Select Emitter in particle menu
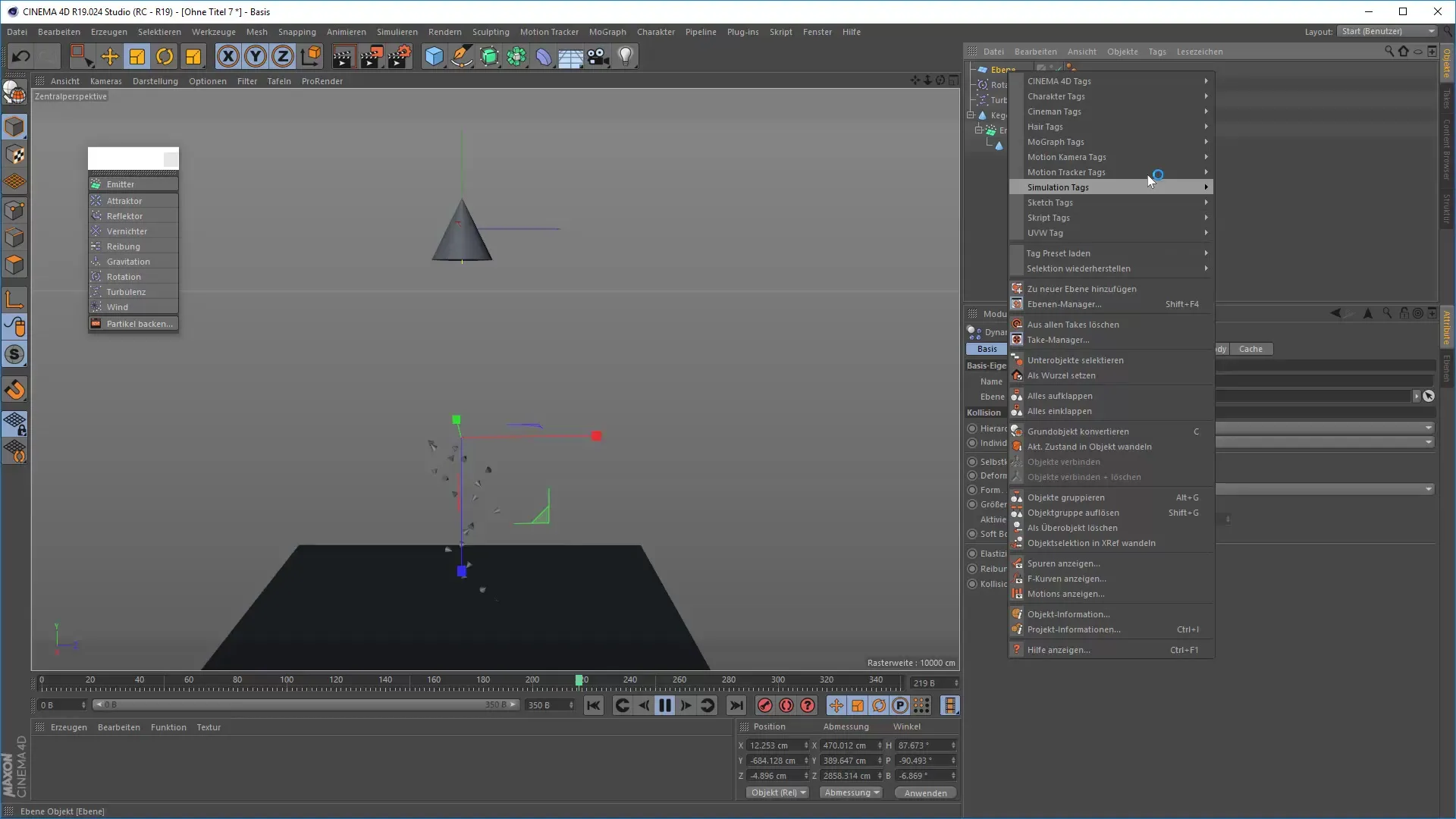The image size is (1456, 819). pos(133,184)
